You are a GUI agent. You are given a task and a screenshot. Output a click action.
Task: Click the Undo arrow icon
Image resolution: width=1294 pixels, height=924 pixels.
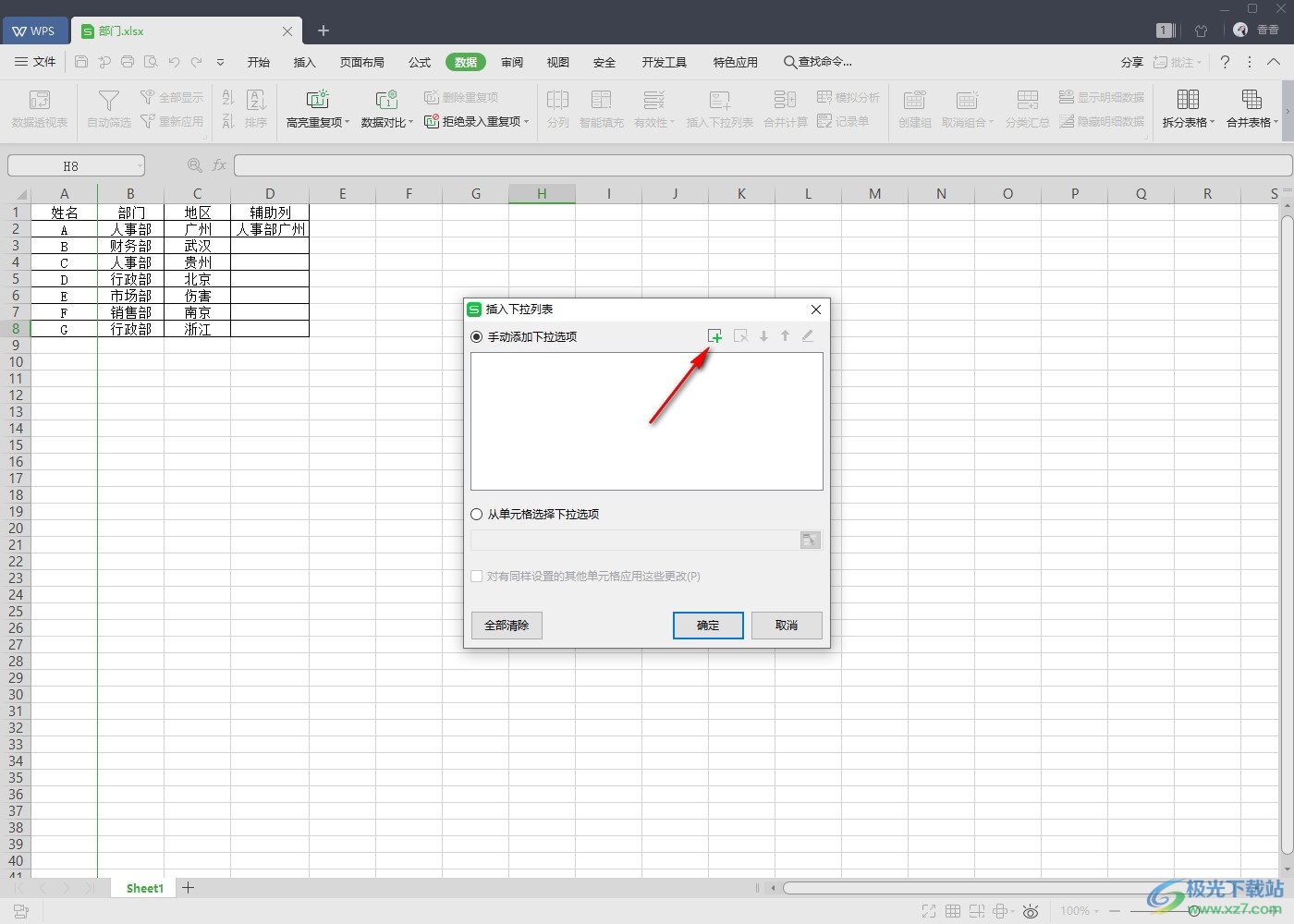click(x=174, y=62)
